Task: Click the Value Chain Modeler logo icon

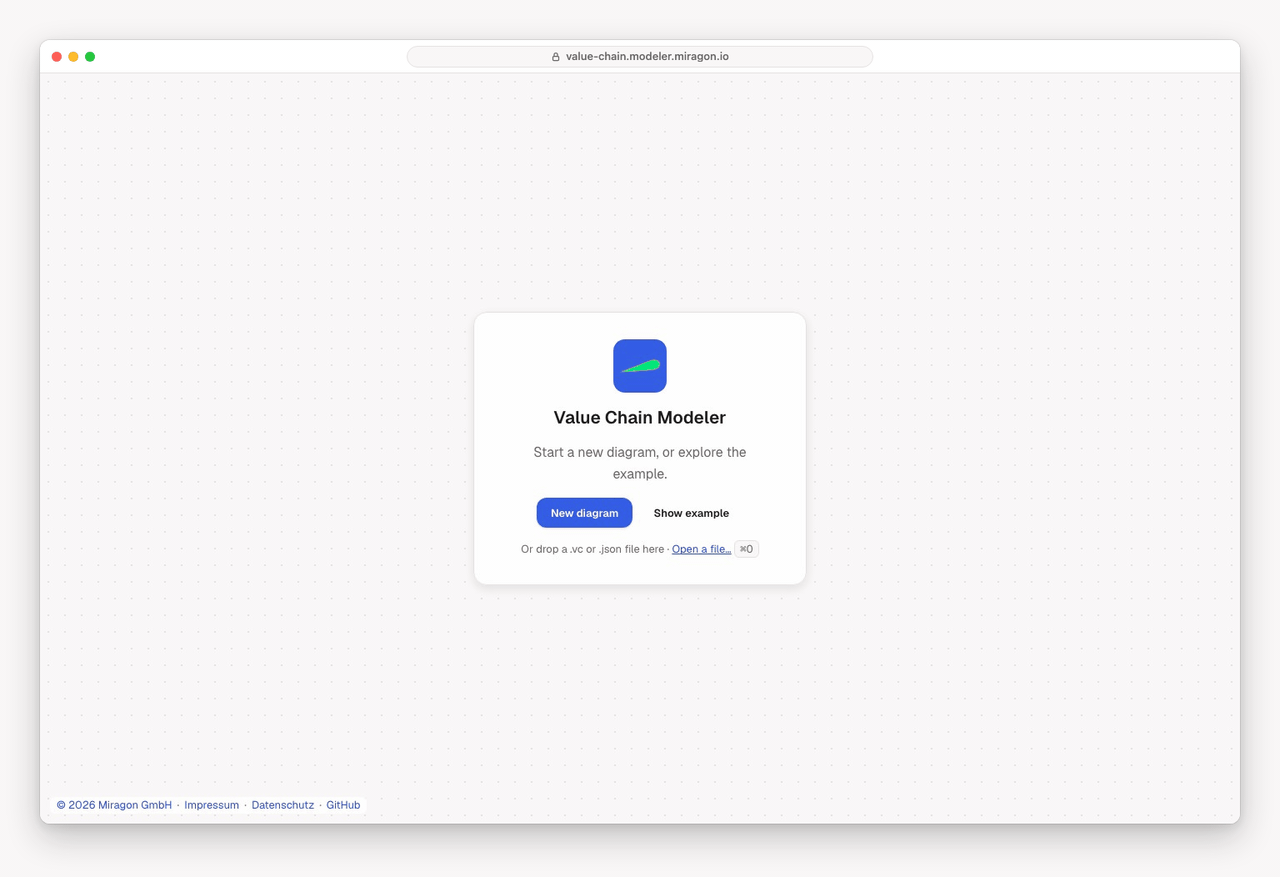Action: [x=640, y=366]
